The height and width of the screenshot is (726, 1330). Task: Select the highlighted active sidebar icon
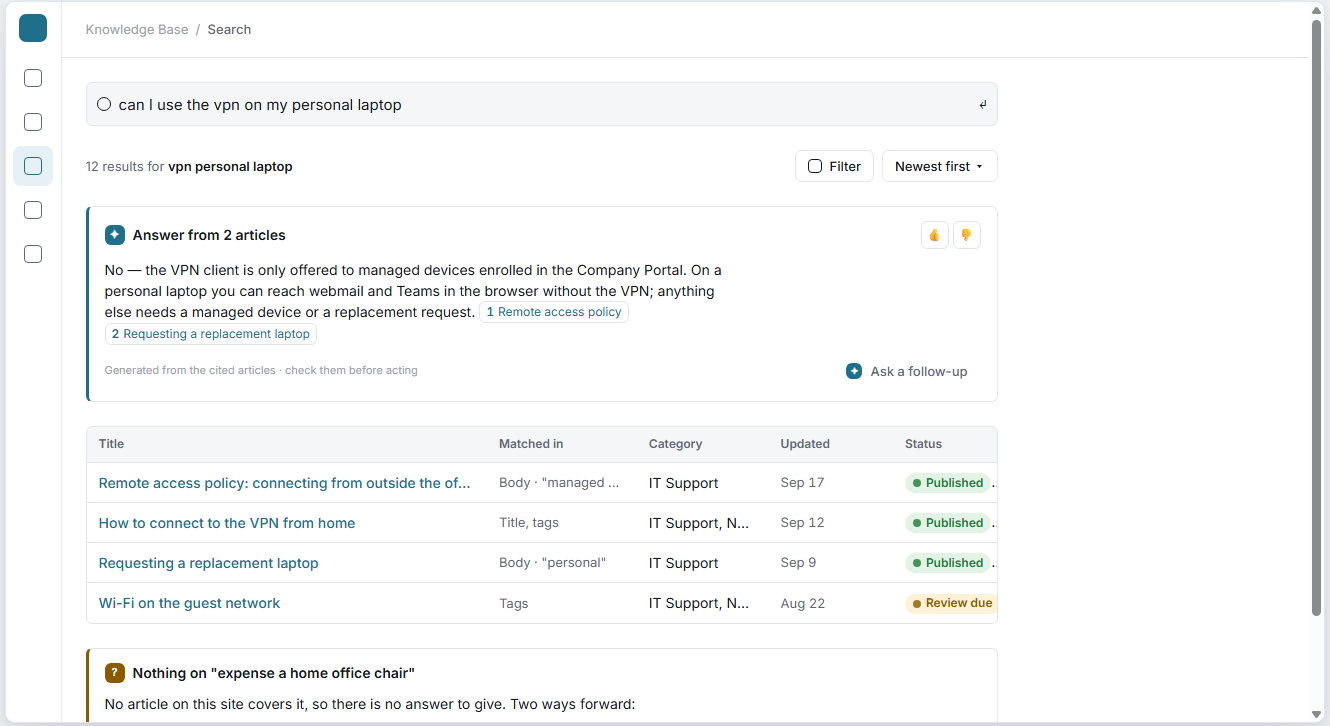[33, 166]
